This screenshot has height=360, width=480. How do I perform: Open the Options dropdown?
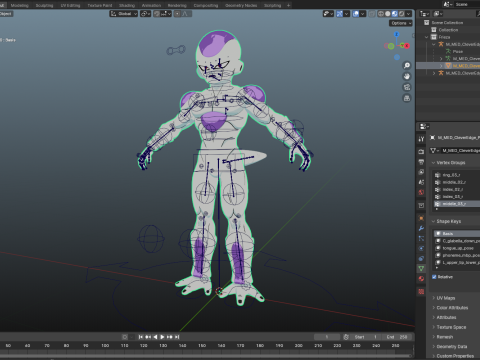point(401,23)
